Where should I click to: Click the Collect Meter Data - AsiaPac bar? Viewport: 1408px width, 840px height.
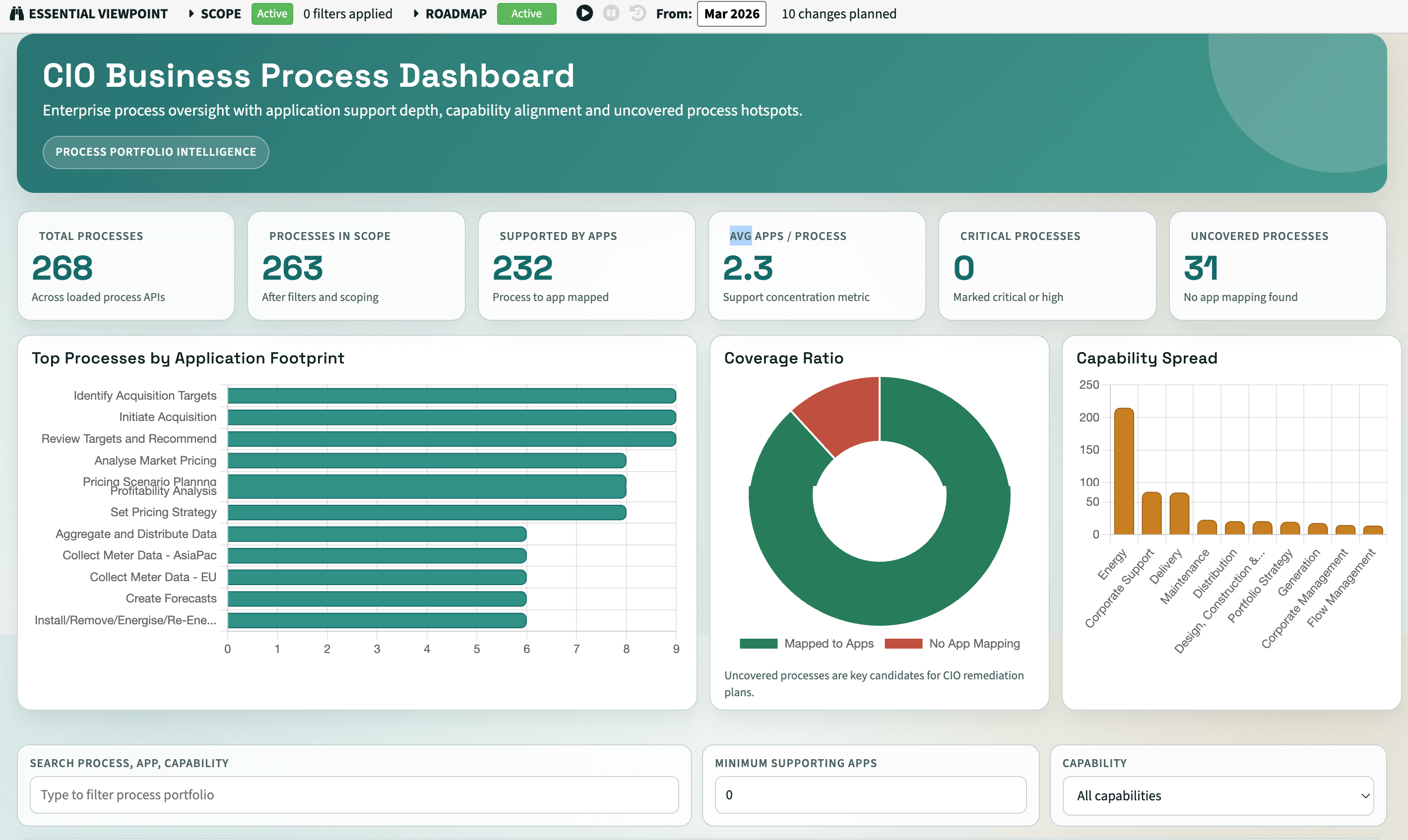point(377,555)
